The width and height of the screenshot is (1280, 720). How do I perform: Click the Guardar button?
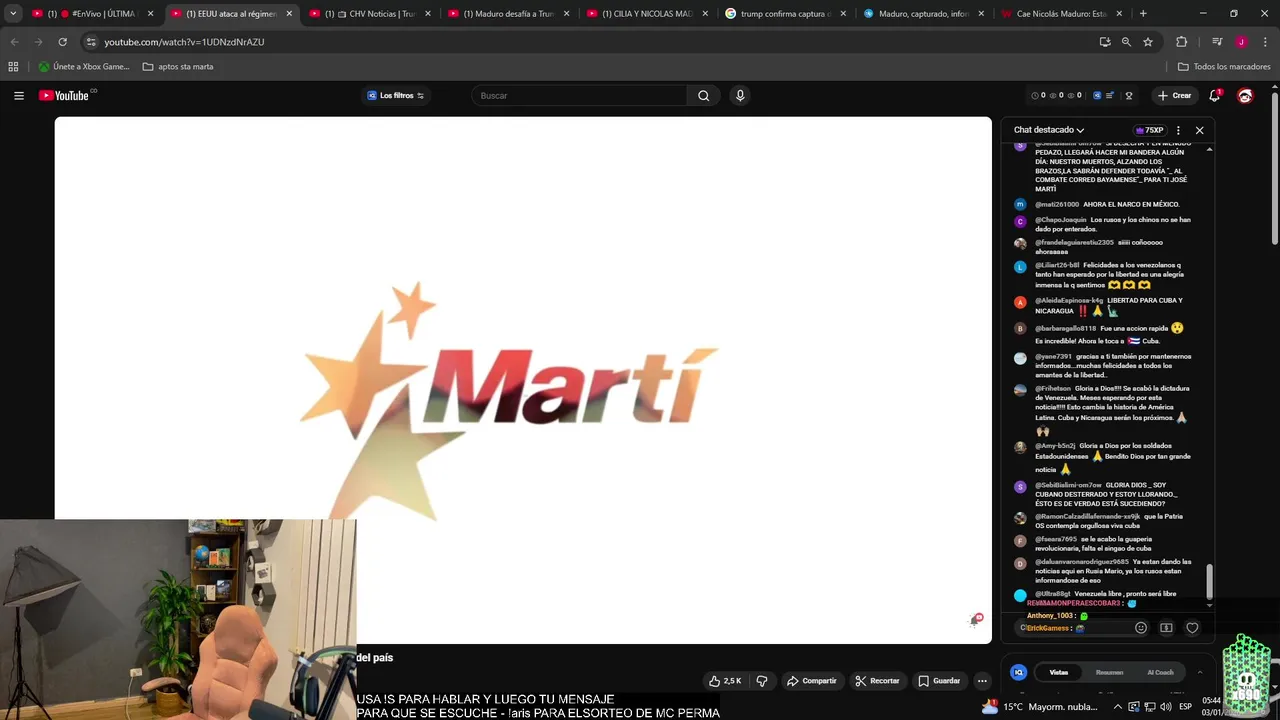coord(939,681)
